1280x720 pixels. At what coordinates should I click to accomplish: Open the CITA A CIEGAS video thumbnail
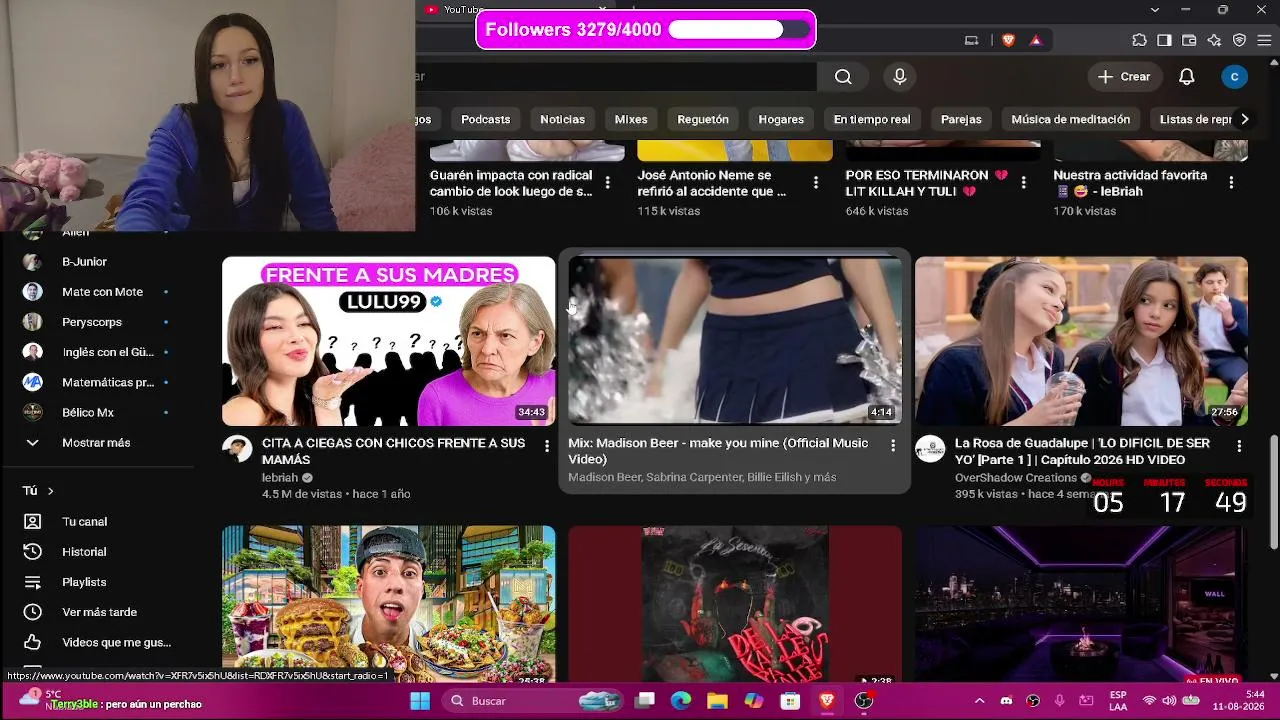388,341
